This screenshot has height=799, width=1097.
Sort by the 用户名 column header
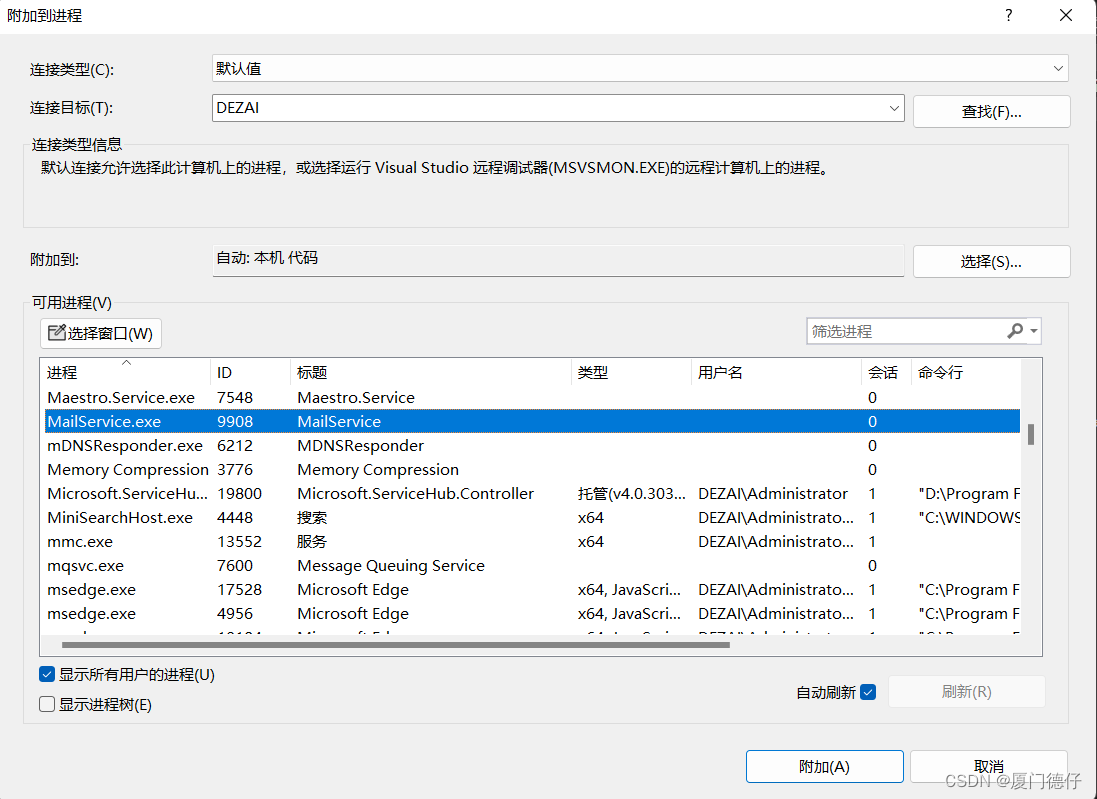(777, 372)
